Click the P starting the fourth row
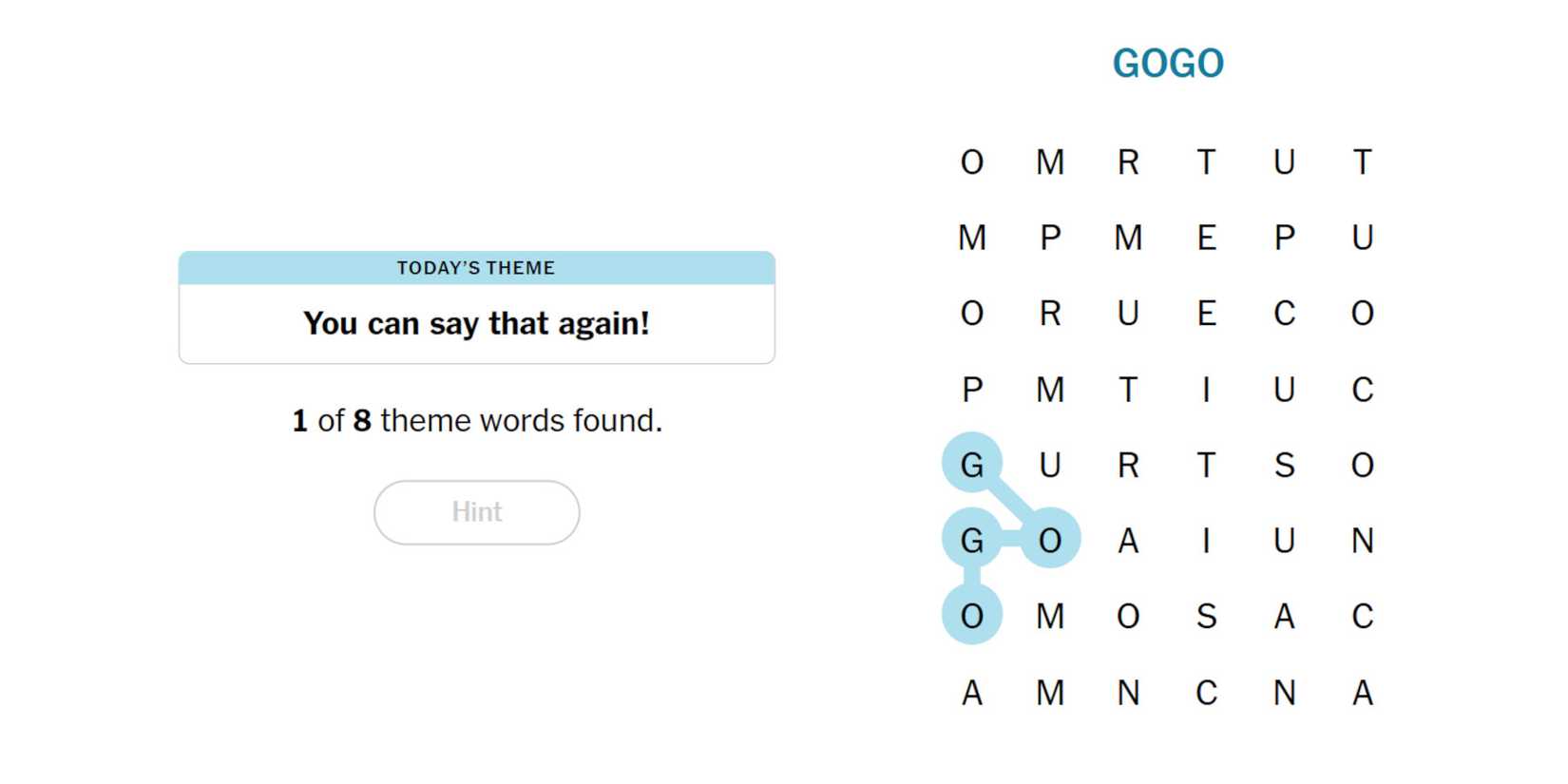 (971, 389)
